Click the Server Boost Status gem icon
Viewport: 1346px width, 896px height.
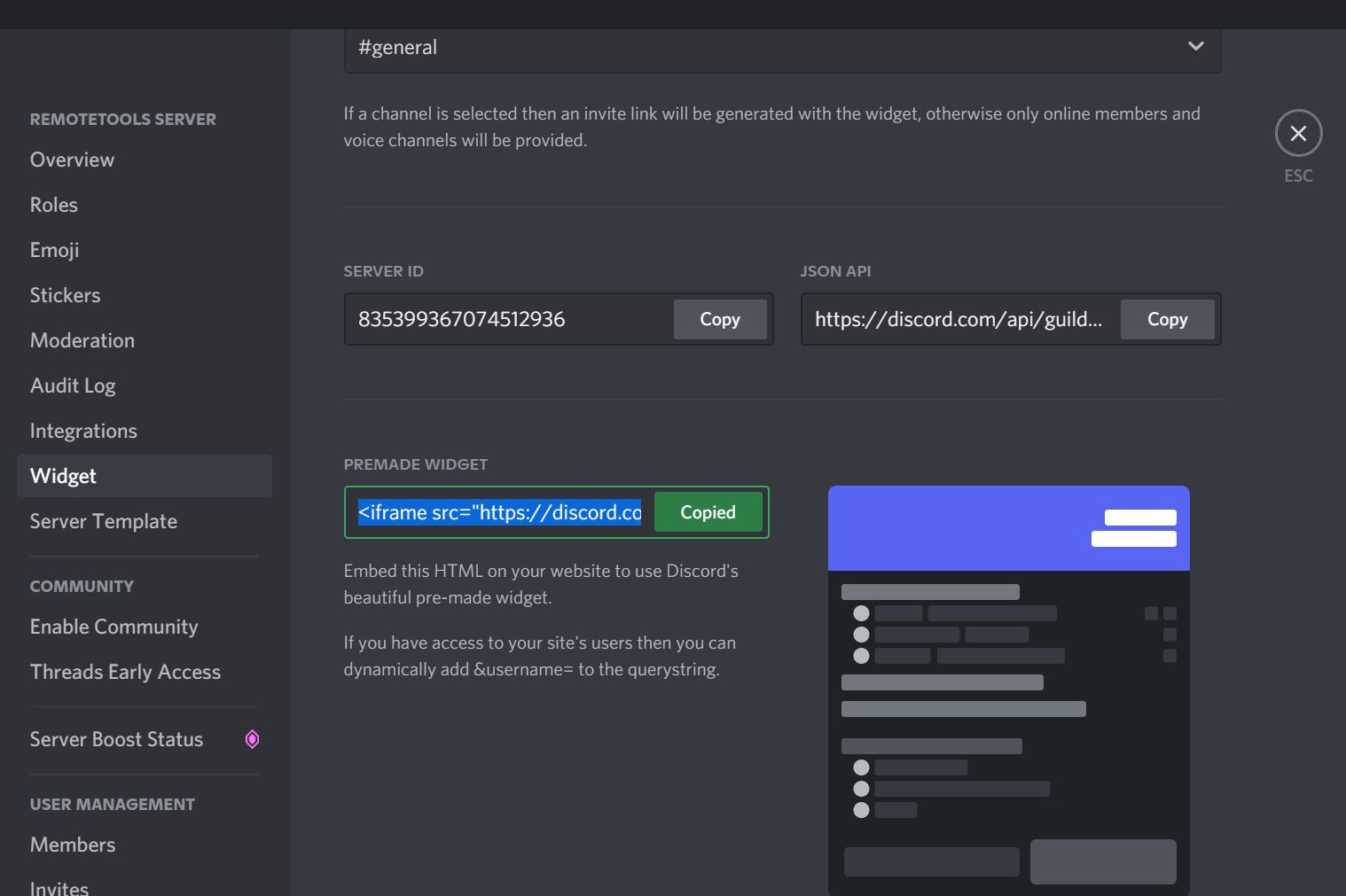(x=252, y=739)
